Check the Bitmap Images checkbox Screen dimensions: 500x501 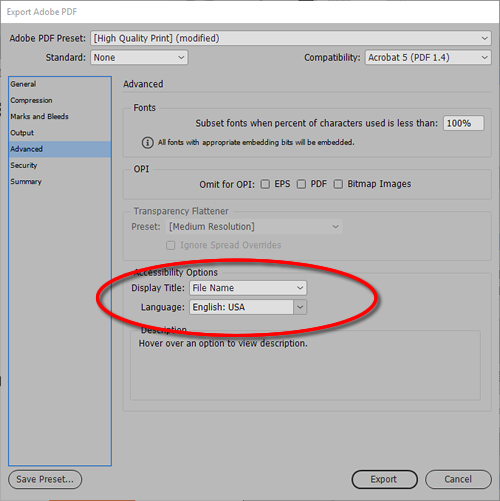(x=338, y=184)
